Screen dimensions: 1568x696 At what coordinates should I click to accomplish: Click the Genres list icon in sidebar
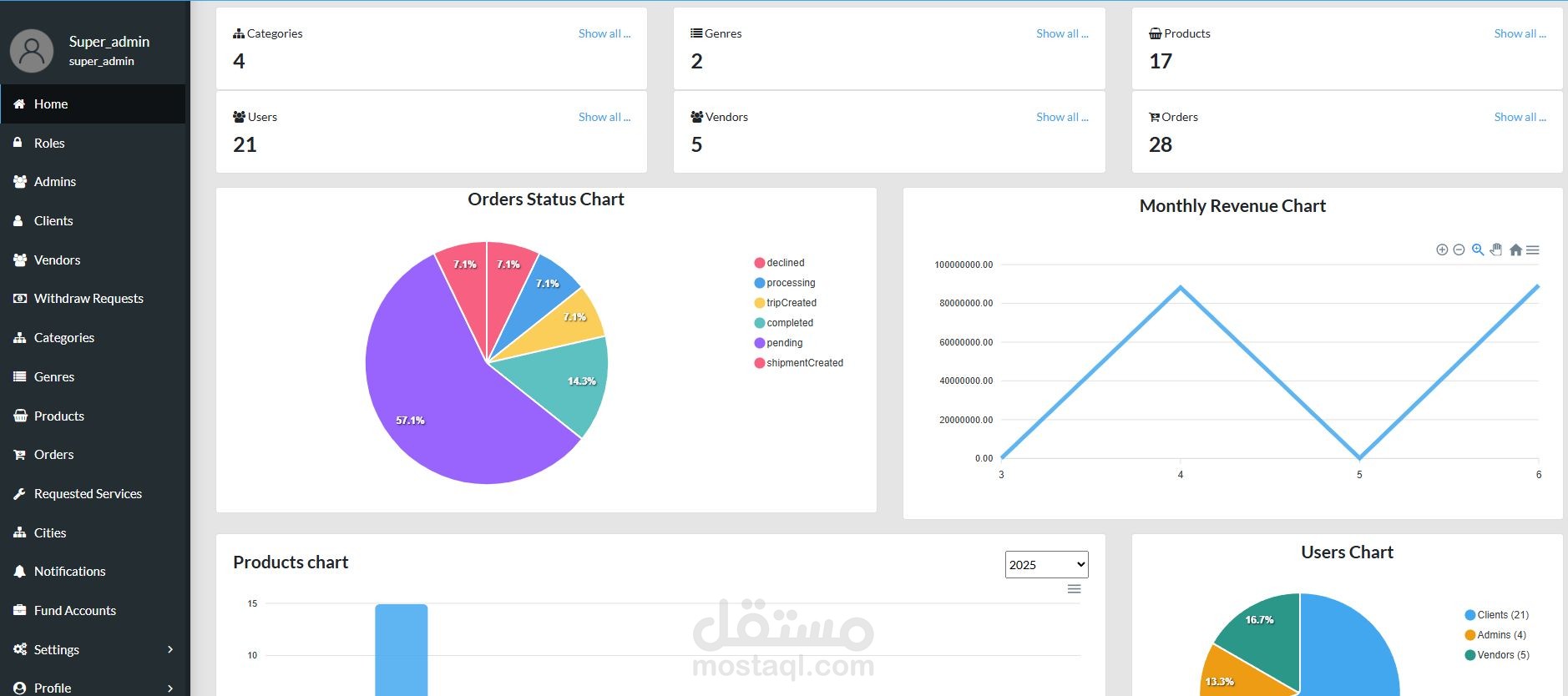tap(20, 377)
